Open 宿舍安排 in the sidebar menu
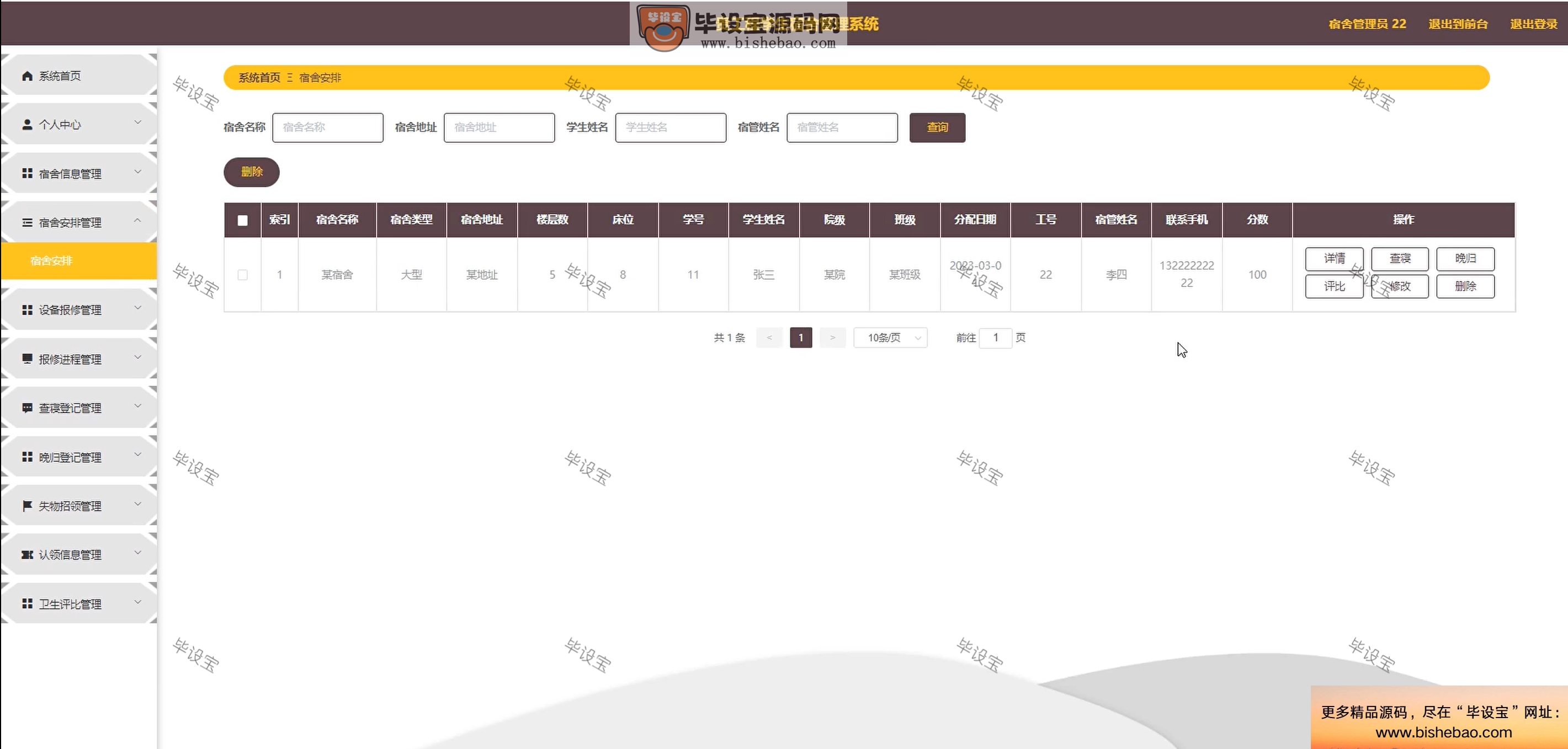The height and width of the screenshot is (749, 1568). 51,260
